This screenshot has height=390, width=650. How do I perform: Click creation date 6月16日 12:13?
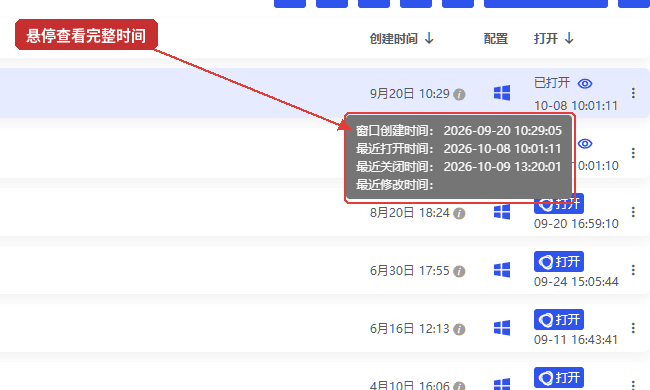pyautogui.click(x=410, y=329)
